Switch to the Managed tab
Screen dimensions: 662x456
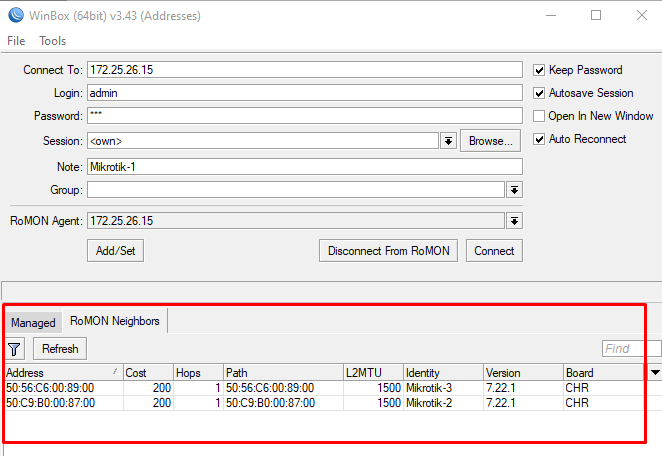click(33, 323)
